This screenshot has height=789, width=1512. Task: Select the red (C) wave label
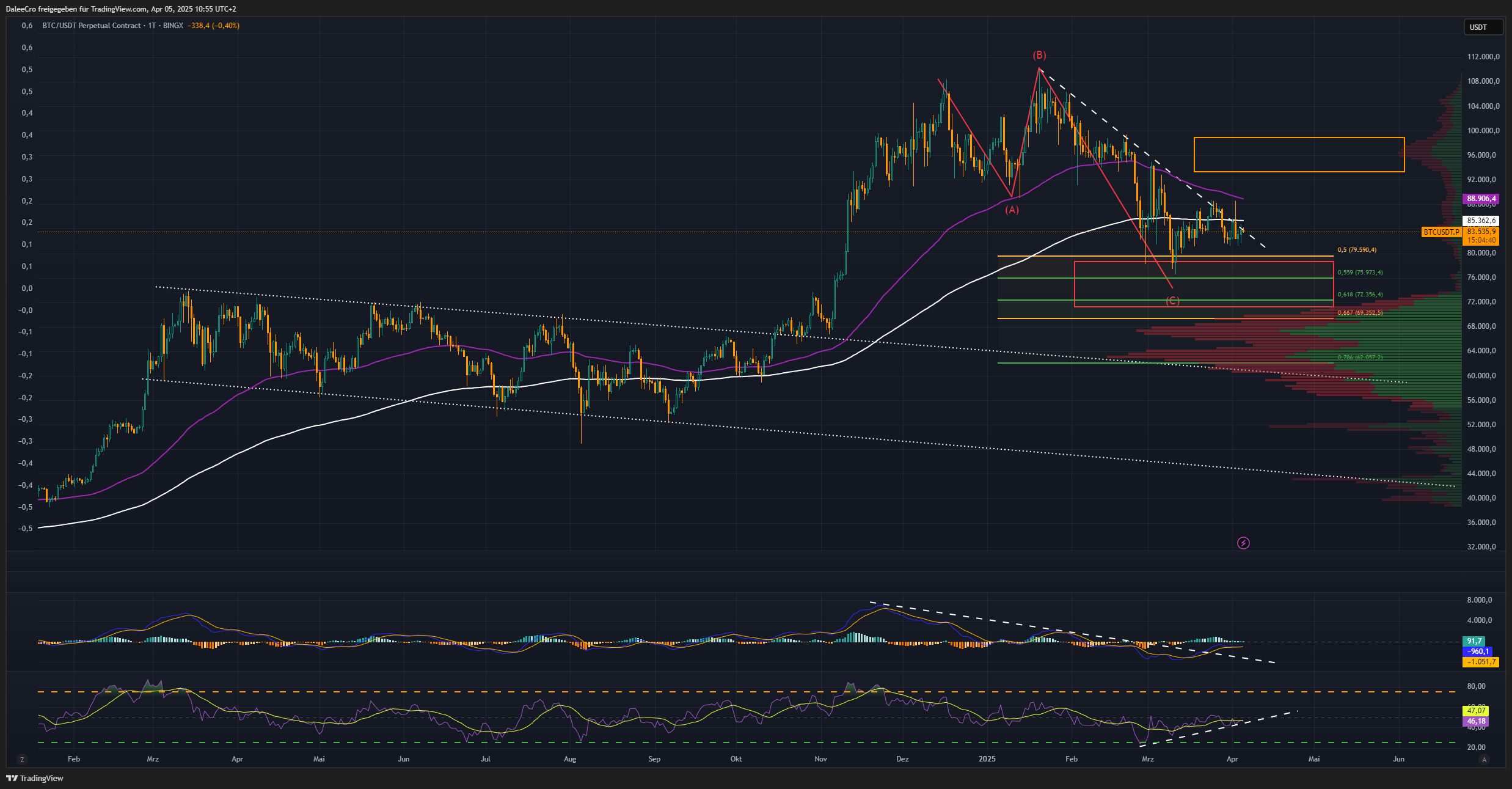click(x=1172, y=301)
